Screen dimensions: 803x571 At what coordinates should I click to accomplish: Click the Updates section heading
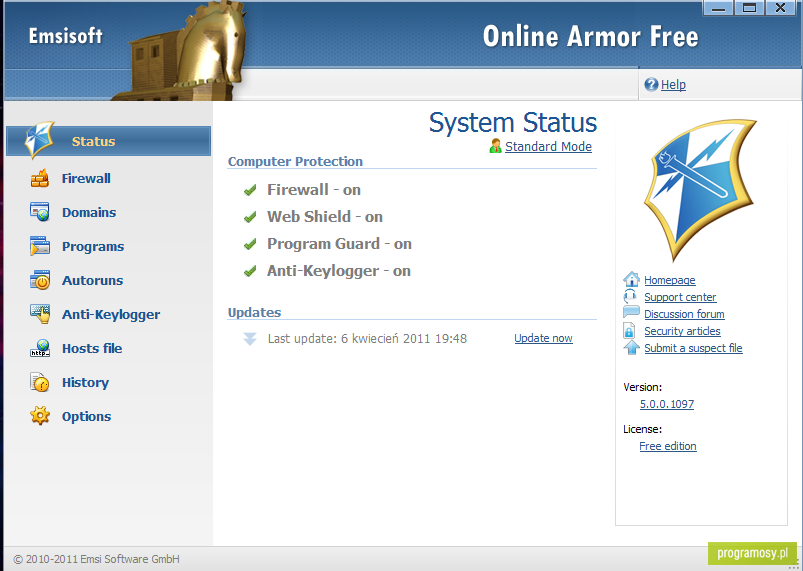coord(255,312)
